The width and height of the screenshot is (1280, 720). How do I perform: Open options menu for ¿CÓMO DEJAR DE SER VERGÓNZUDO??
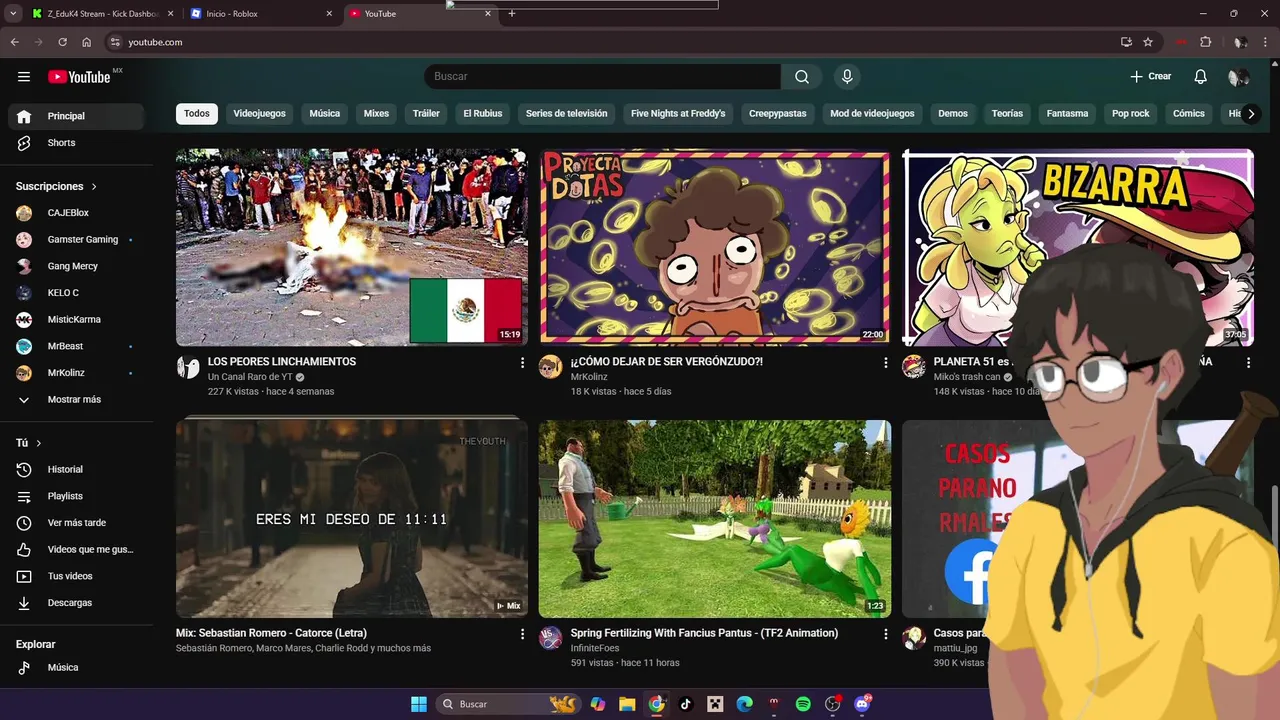click(x=885, y=363)
